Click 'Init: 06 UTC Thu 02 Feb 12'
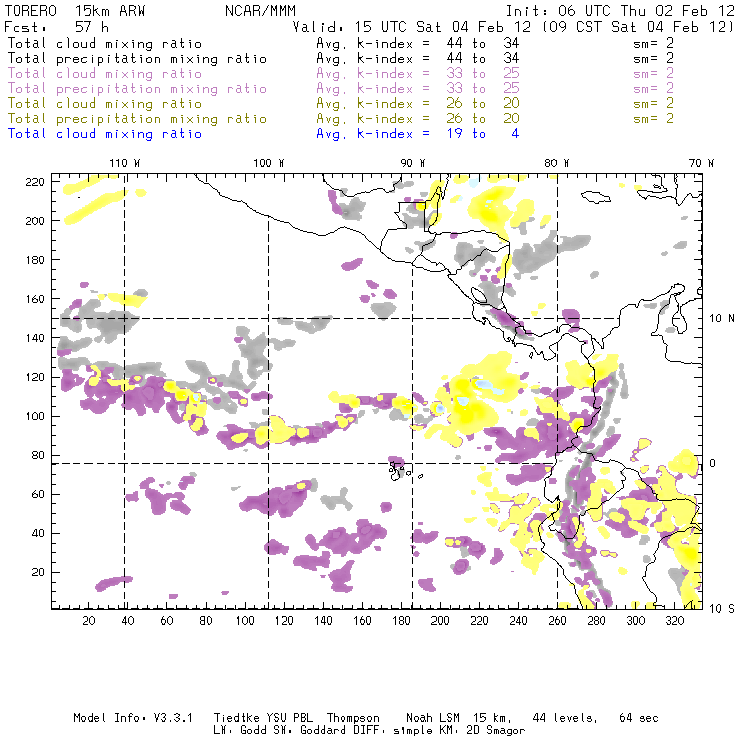Screen dimensions: 740x740 pyautogui.click(x=620, y=11)
